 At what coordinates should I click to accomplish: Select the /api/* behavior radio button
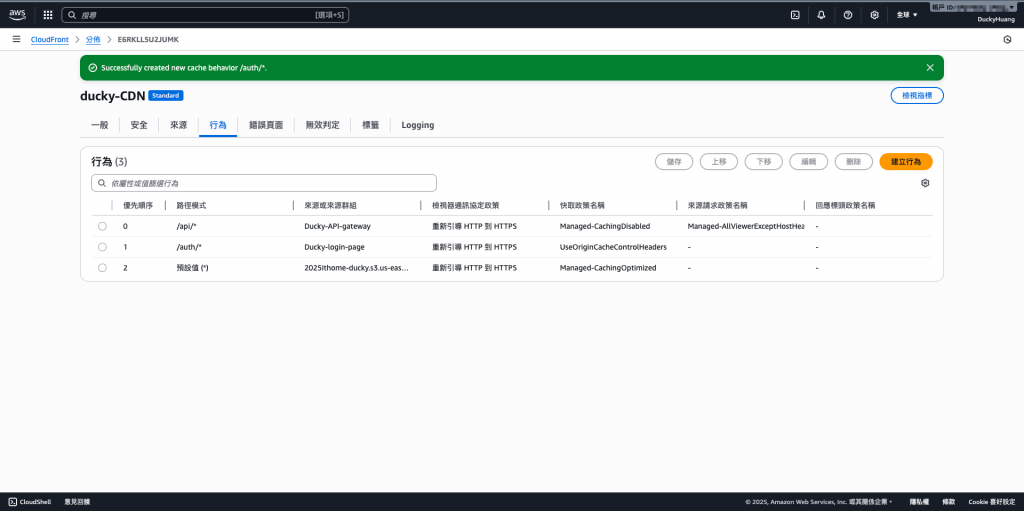tap(102, 226)
